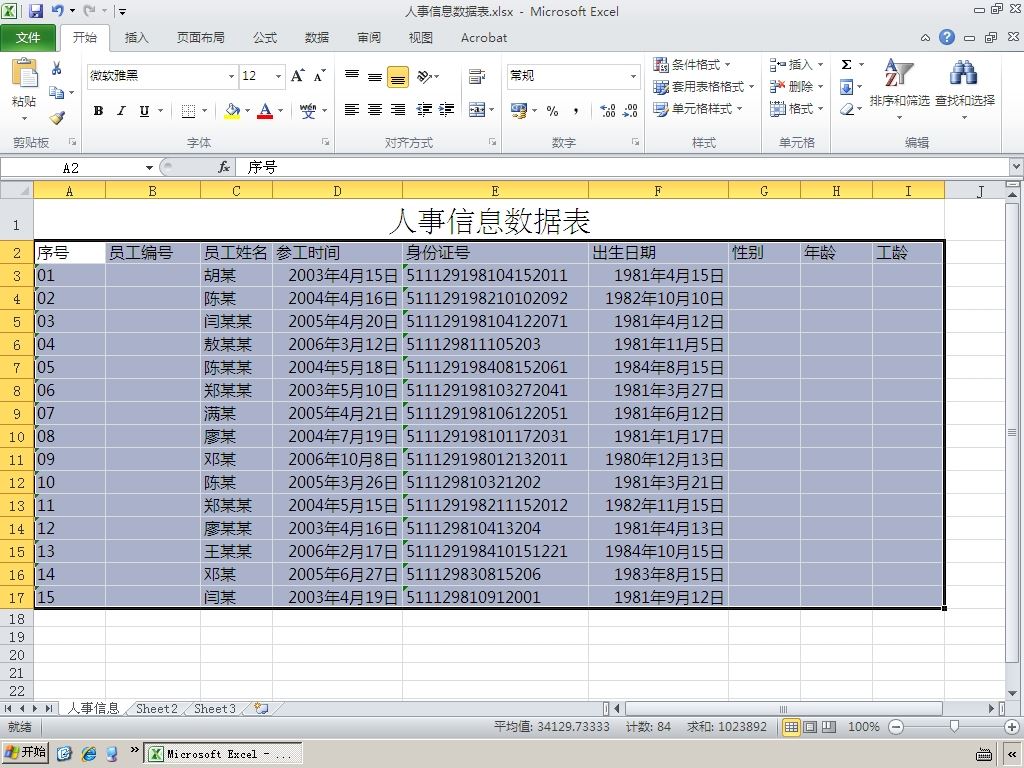The image size is (1024, 768).
Task: Click the Top Align icon
Action: tap(352, 76)
